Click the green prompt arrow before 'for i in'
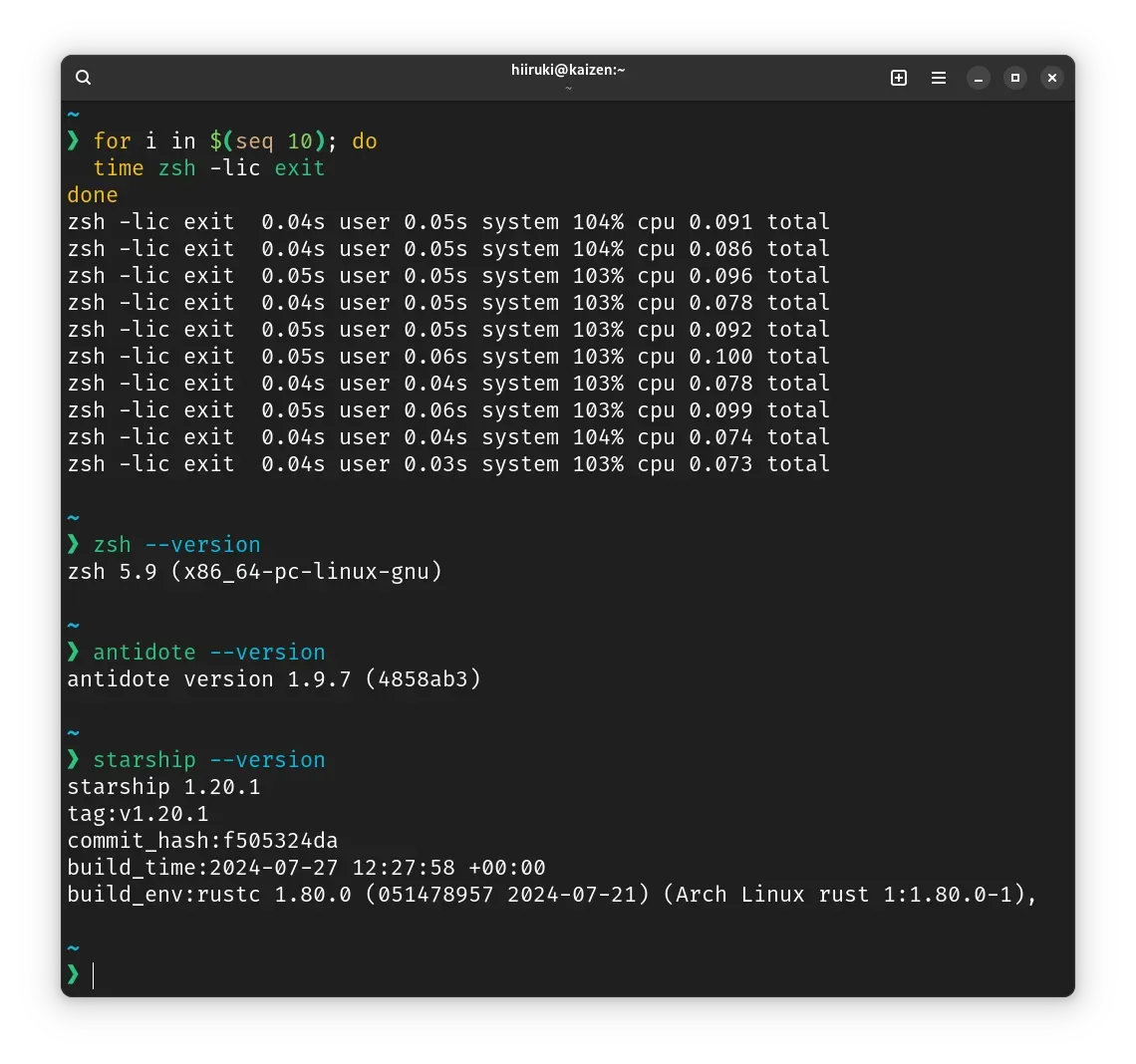The width and height of the screenshot is (1136, 1064). tap(74, 140)
